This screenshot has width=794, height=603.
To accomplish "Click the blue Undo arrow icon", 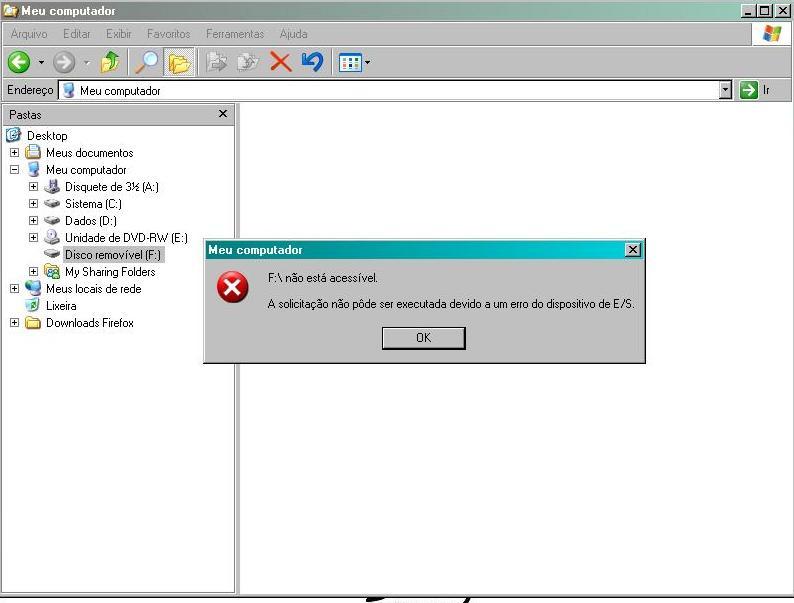I will click(312, 62).
